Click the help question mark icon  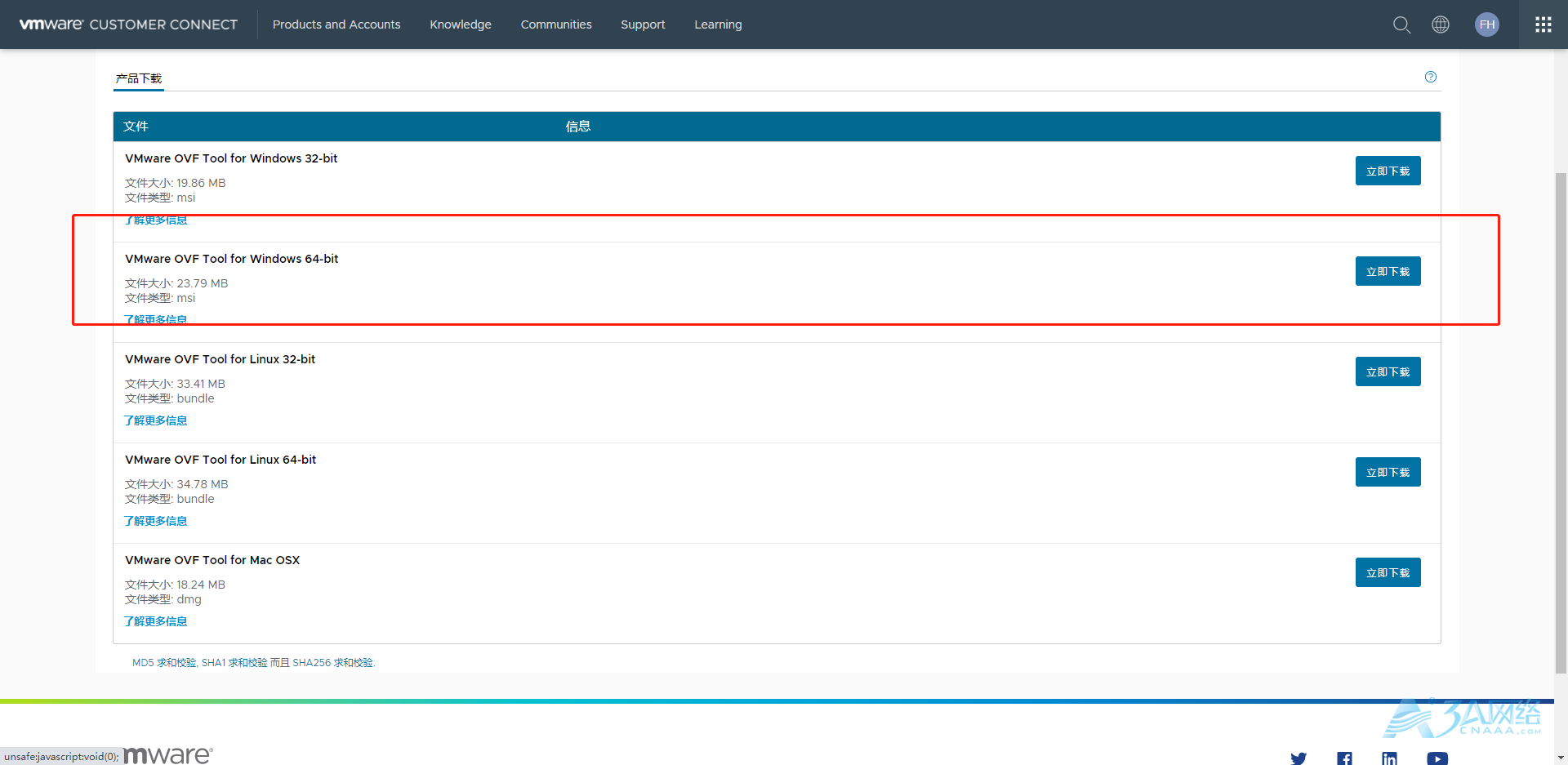pyautogui.click(x=1431, y=77)
